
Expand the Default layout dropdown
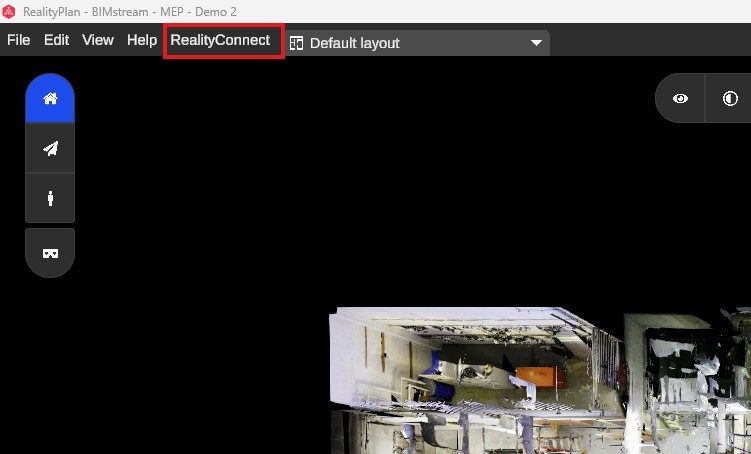536,43
